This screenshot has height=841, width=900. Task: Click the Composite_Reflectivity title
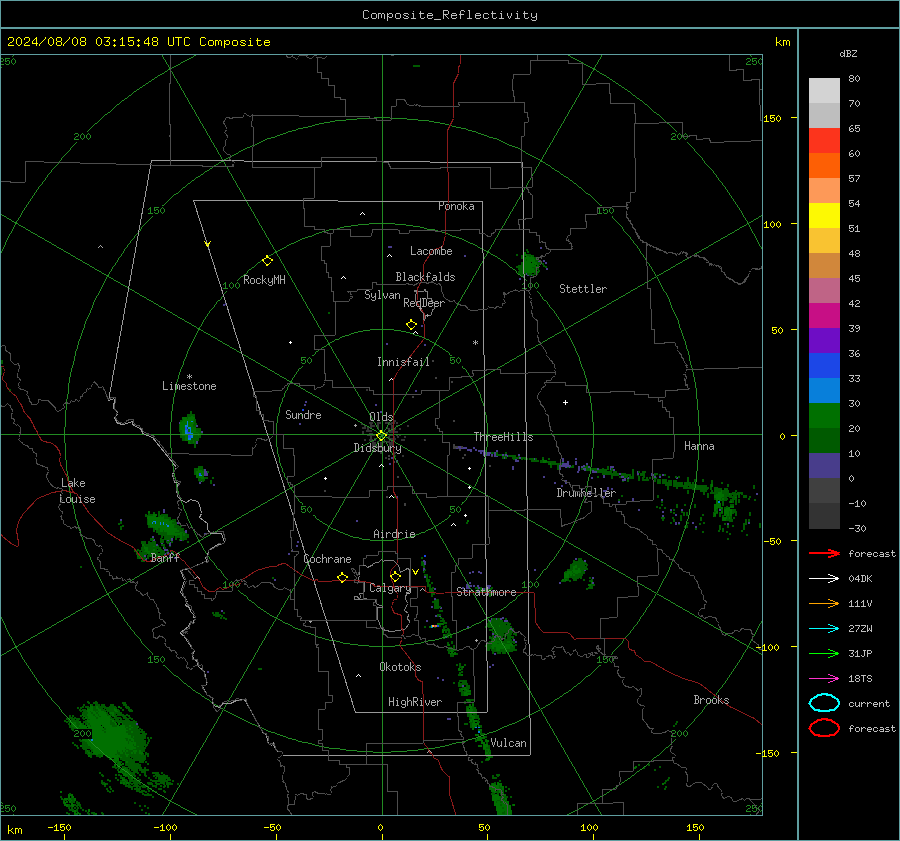click(450, 15)
